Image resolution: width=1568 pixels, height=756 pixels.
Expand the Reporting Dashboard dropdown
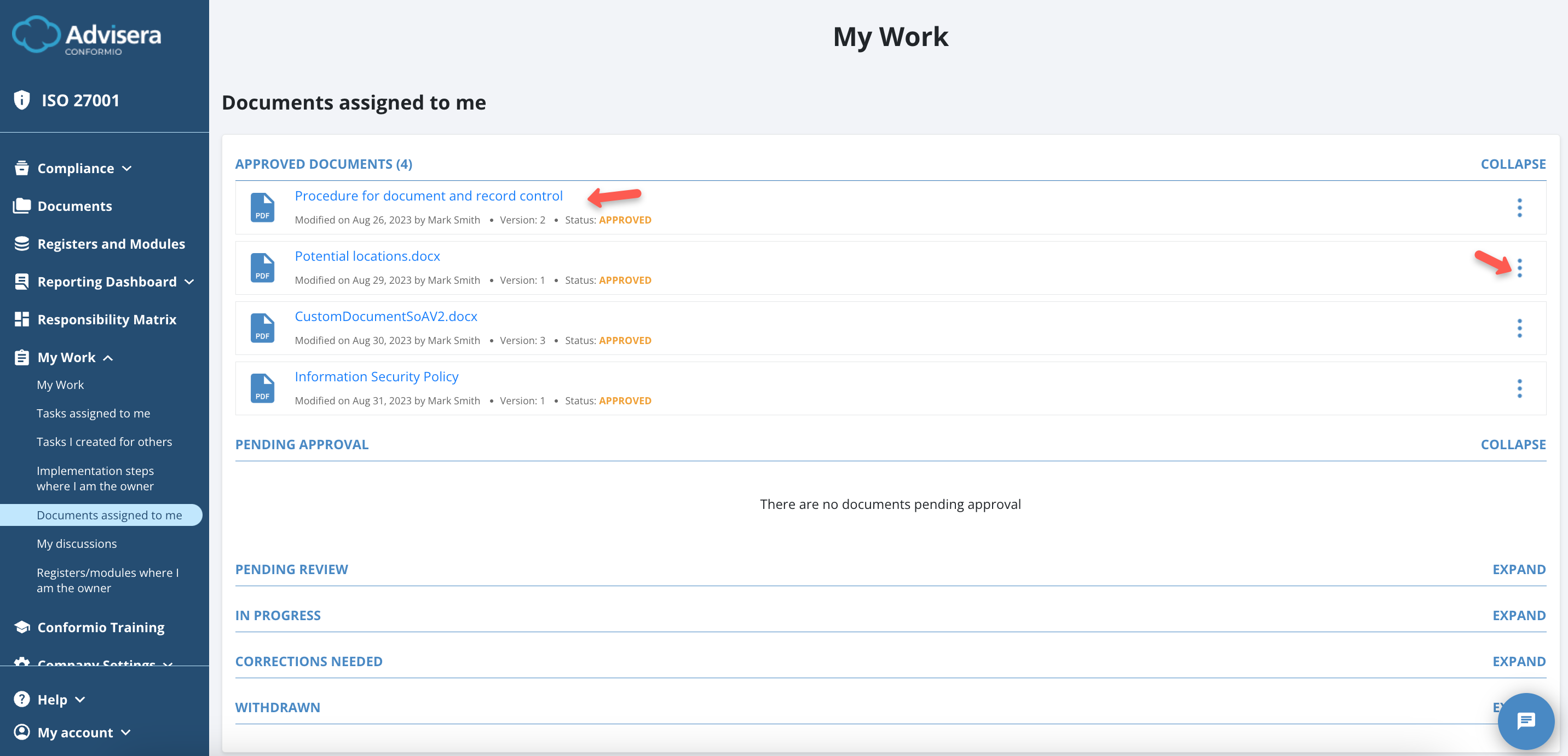point(189,282)
